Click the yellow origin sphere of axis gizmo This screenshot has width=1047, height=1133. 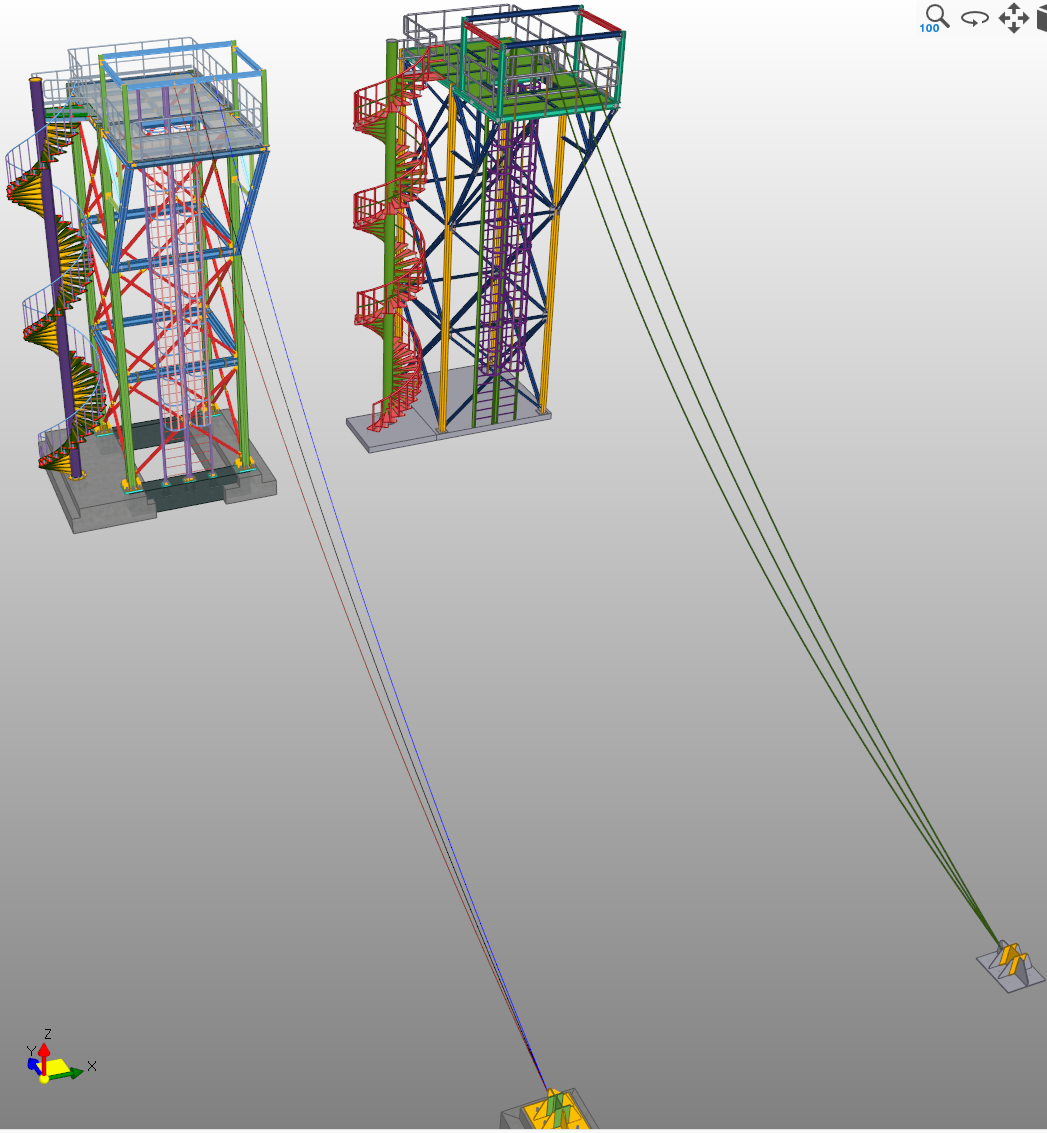tap(44, 1078)
